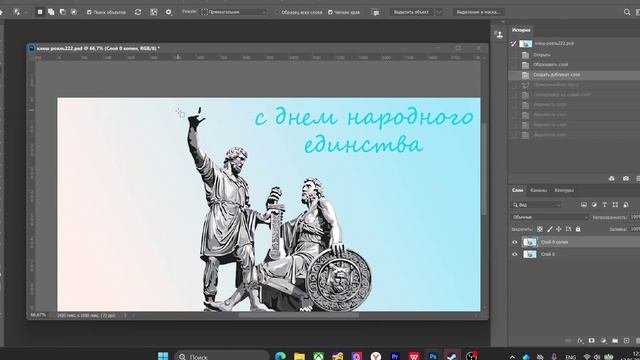
Task: Click the horizontal scrollbar of document window
Action: click(x=298, y=315)
